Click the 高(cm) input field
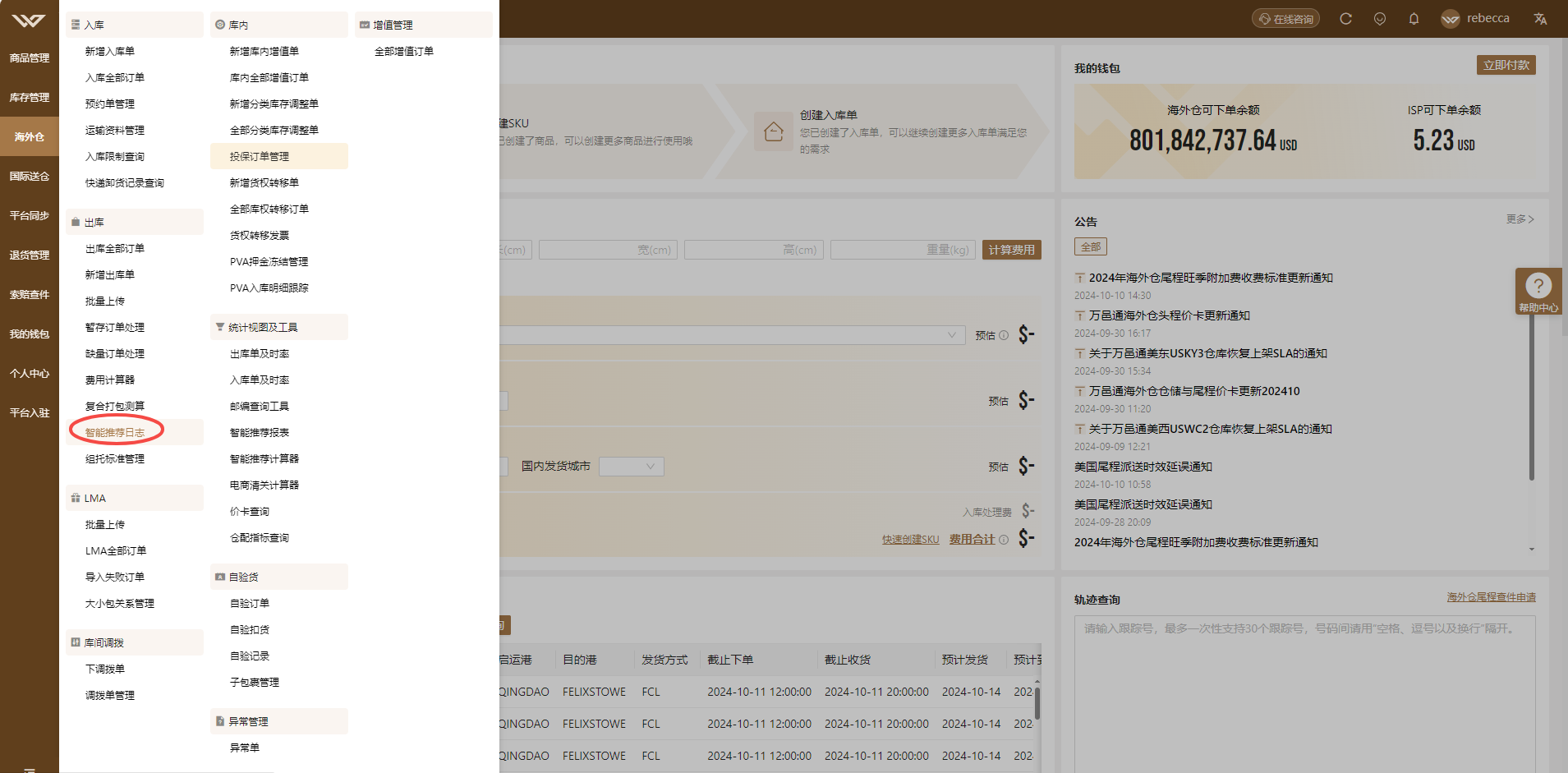1568x773 pixels. pos(753,250)
